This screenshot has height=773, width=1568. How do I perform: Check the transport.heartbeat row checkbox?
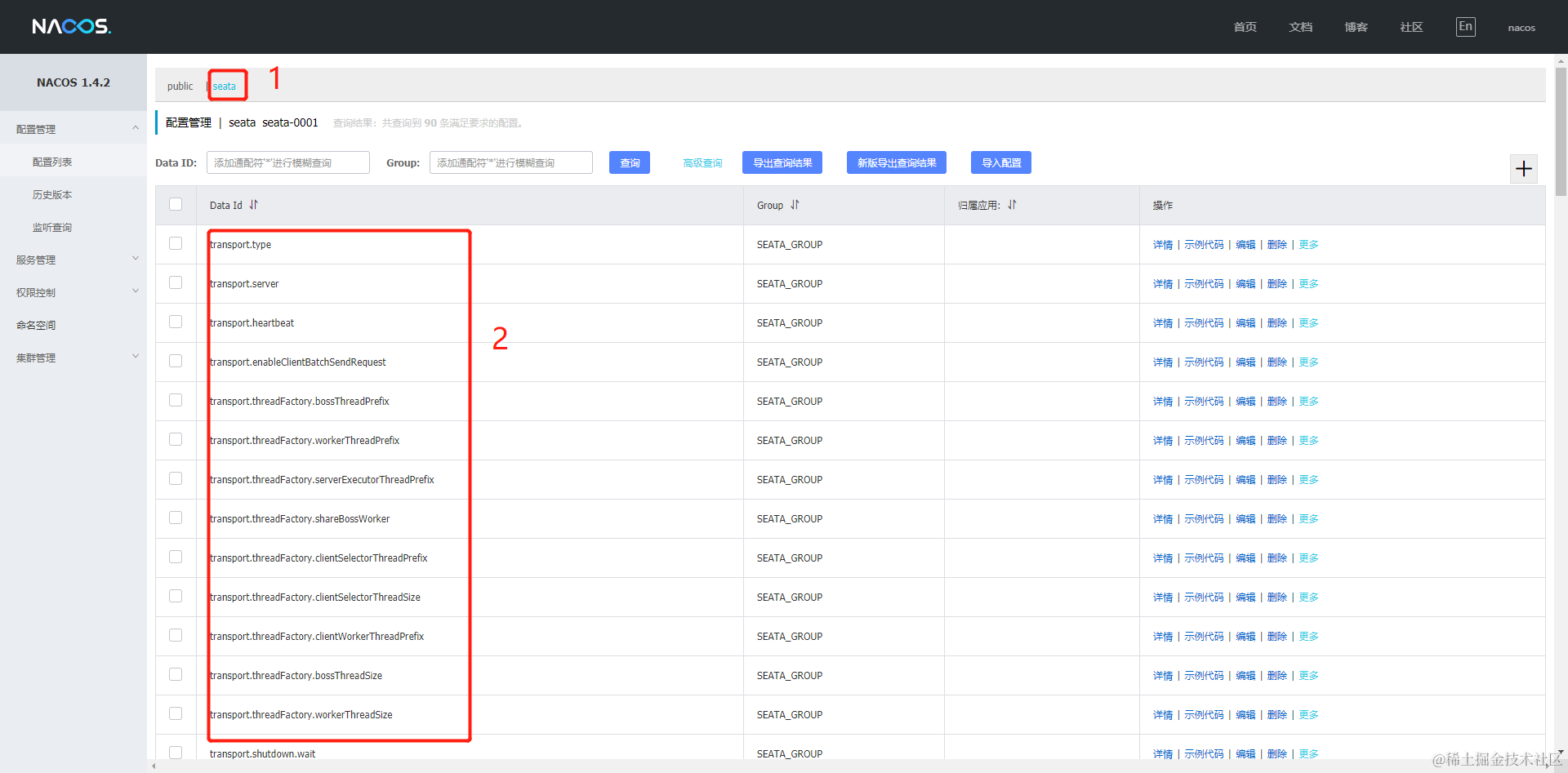[x=176, y=322]
